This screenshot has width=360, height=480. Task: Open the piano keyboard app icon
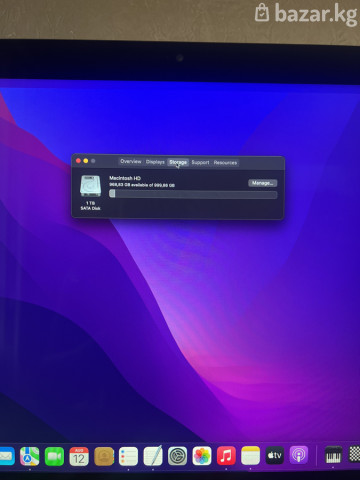click(x=333, y=455)
